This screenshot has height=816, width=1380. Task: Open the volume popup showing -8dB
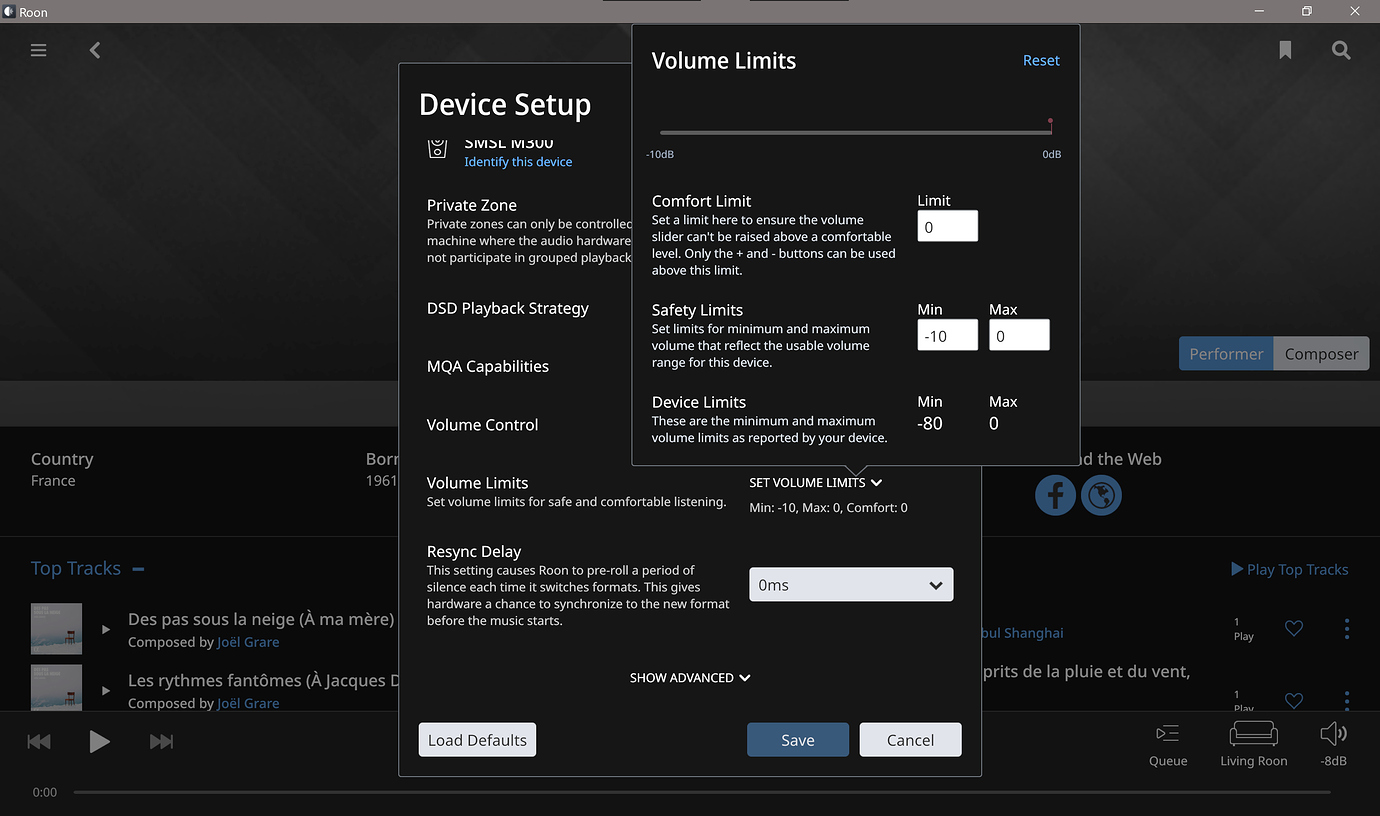point(1333,740)
